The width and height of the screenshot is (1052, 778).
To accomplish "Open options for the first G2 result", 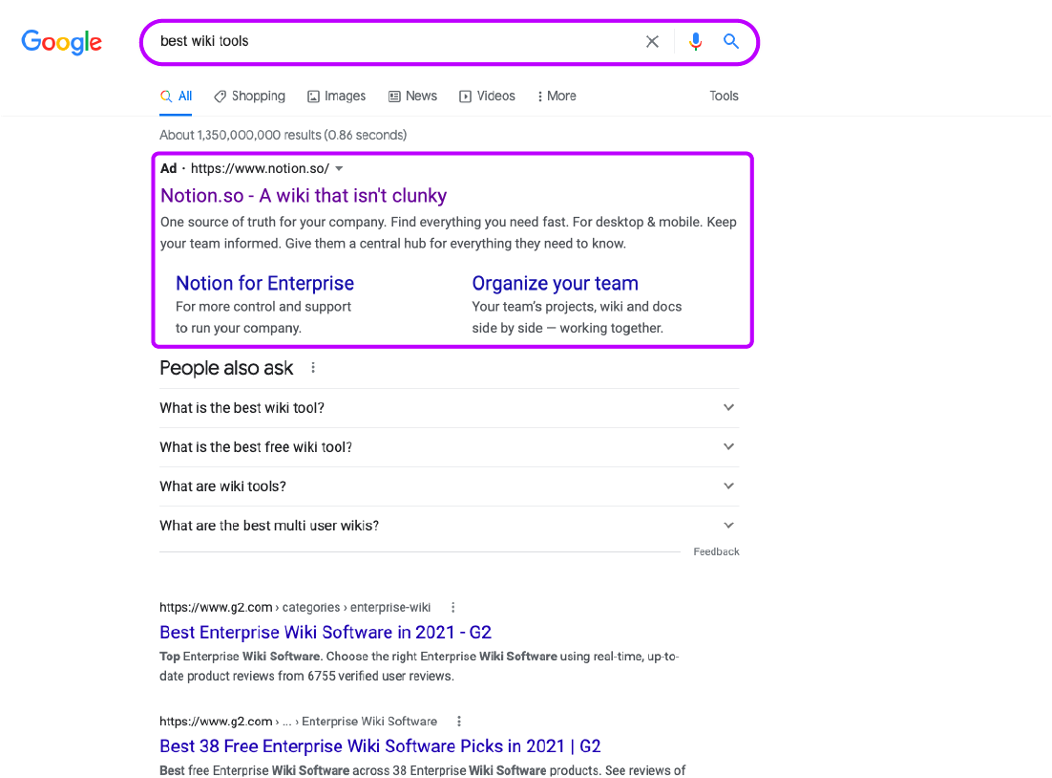I will pyautogui.click(x=453, y=607).
